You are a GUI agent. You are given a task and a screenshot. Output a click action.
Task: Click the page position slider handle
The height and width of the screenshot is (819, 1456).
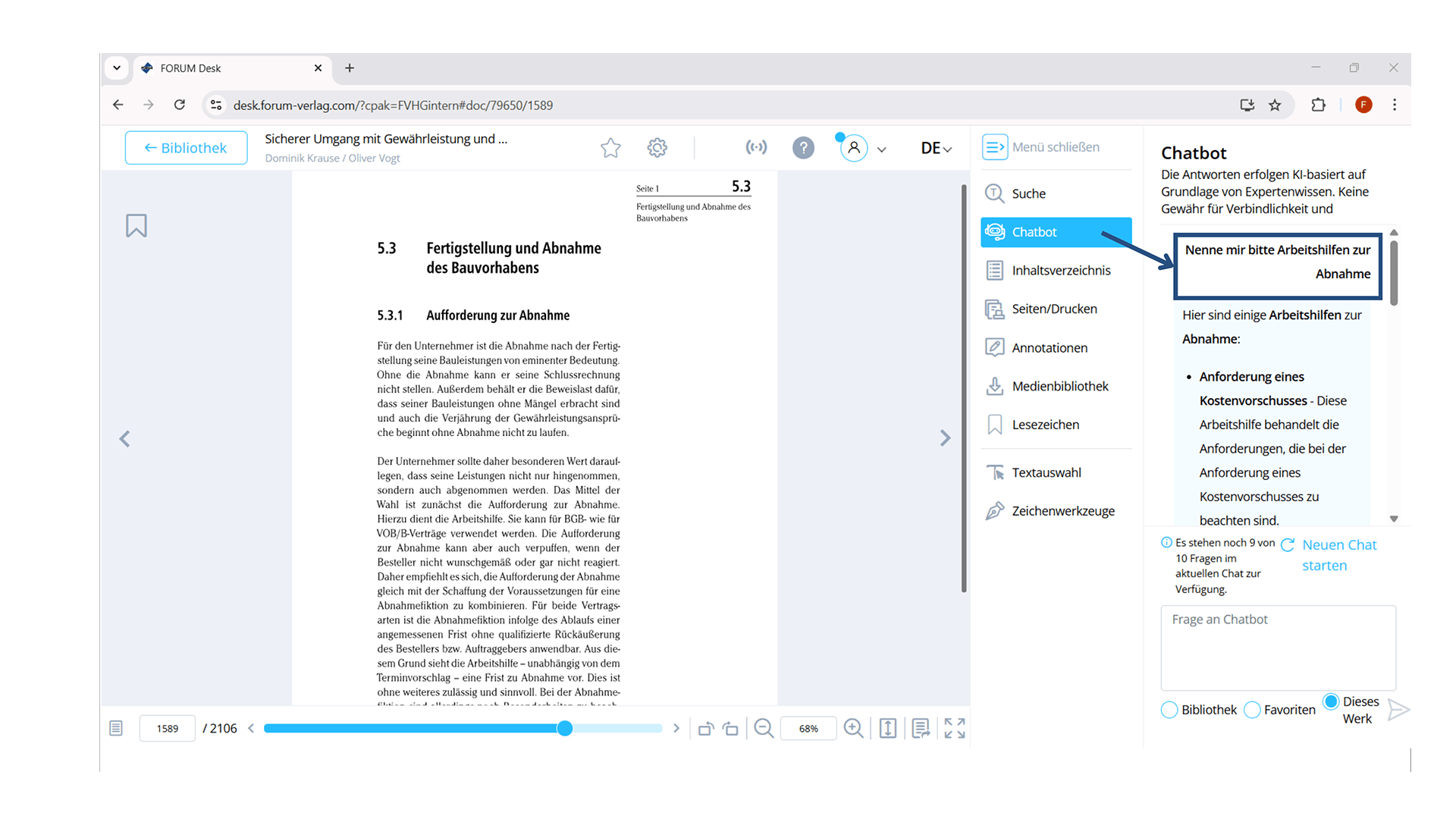pos(565,729)
